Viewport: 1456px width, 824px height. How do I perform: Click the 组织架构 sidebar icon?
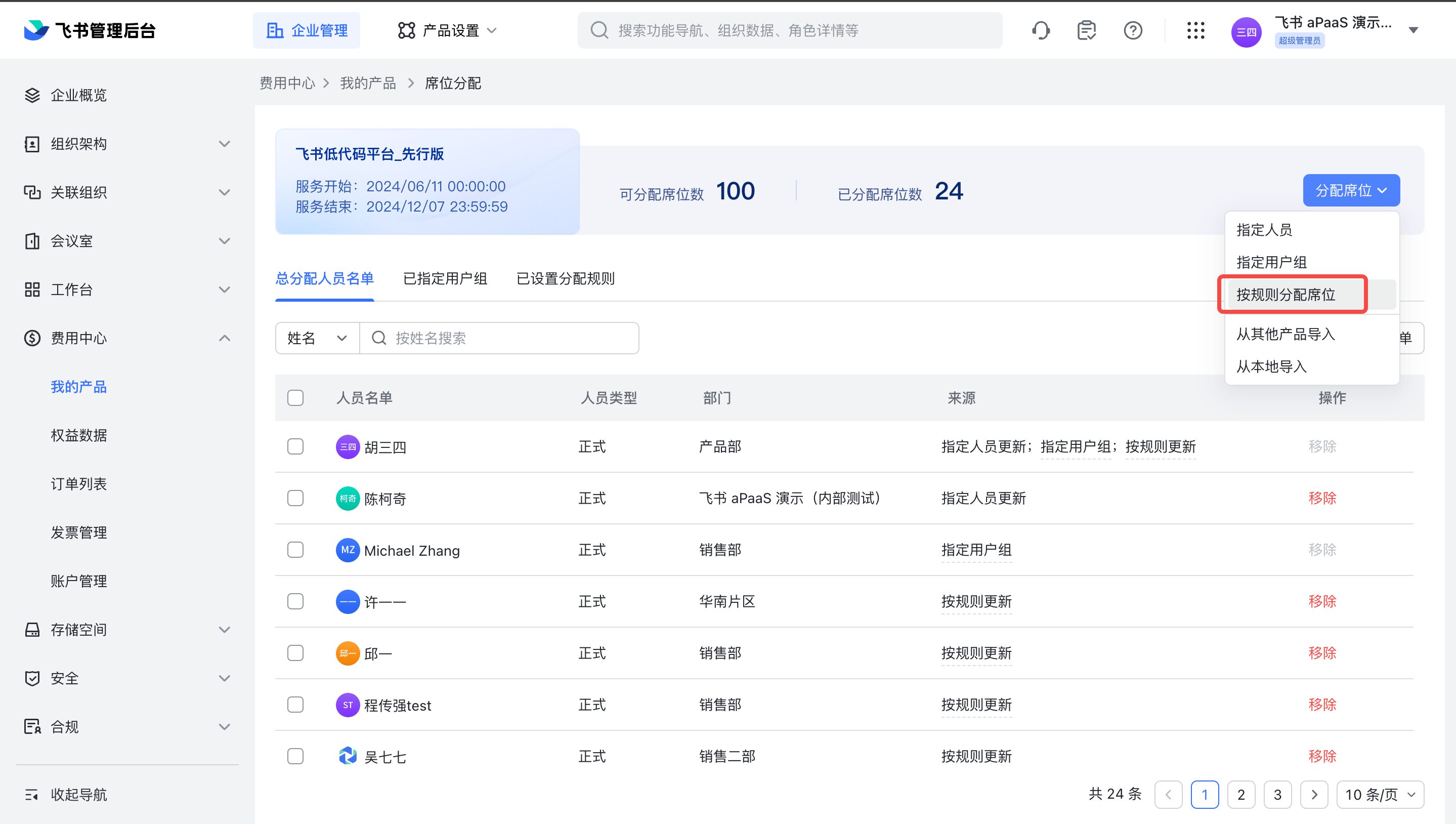32,144
